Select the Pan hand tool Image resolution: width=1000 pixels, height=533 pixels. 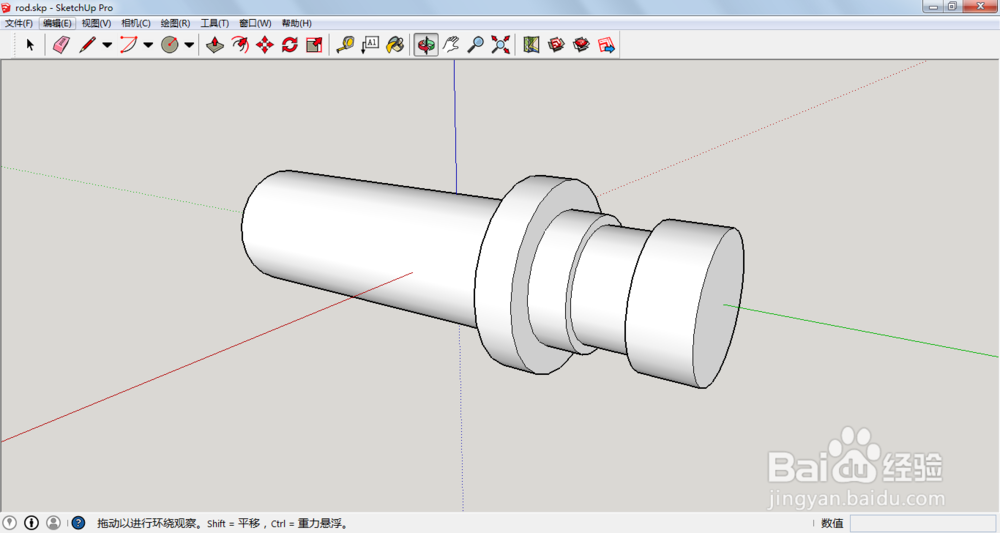pos(452,45)
